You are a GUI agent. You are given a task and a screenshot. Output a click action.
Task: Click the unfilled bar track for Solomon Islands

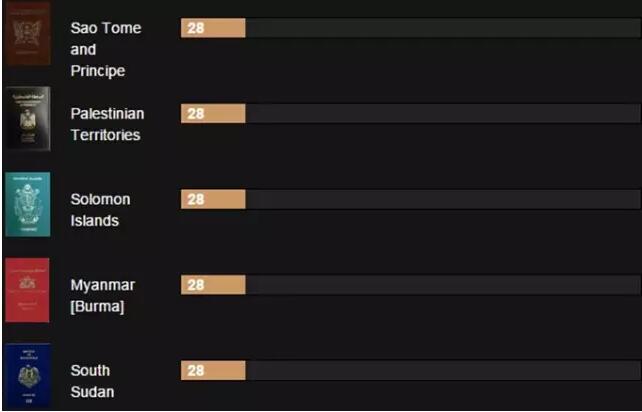(440, 200)
